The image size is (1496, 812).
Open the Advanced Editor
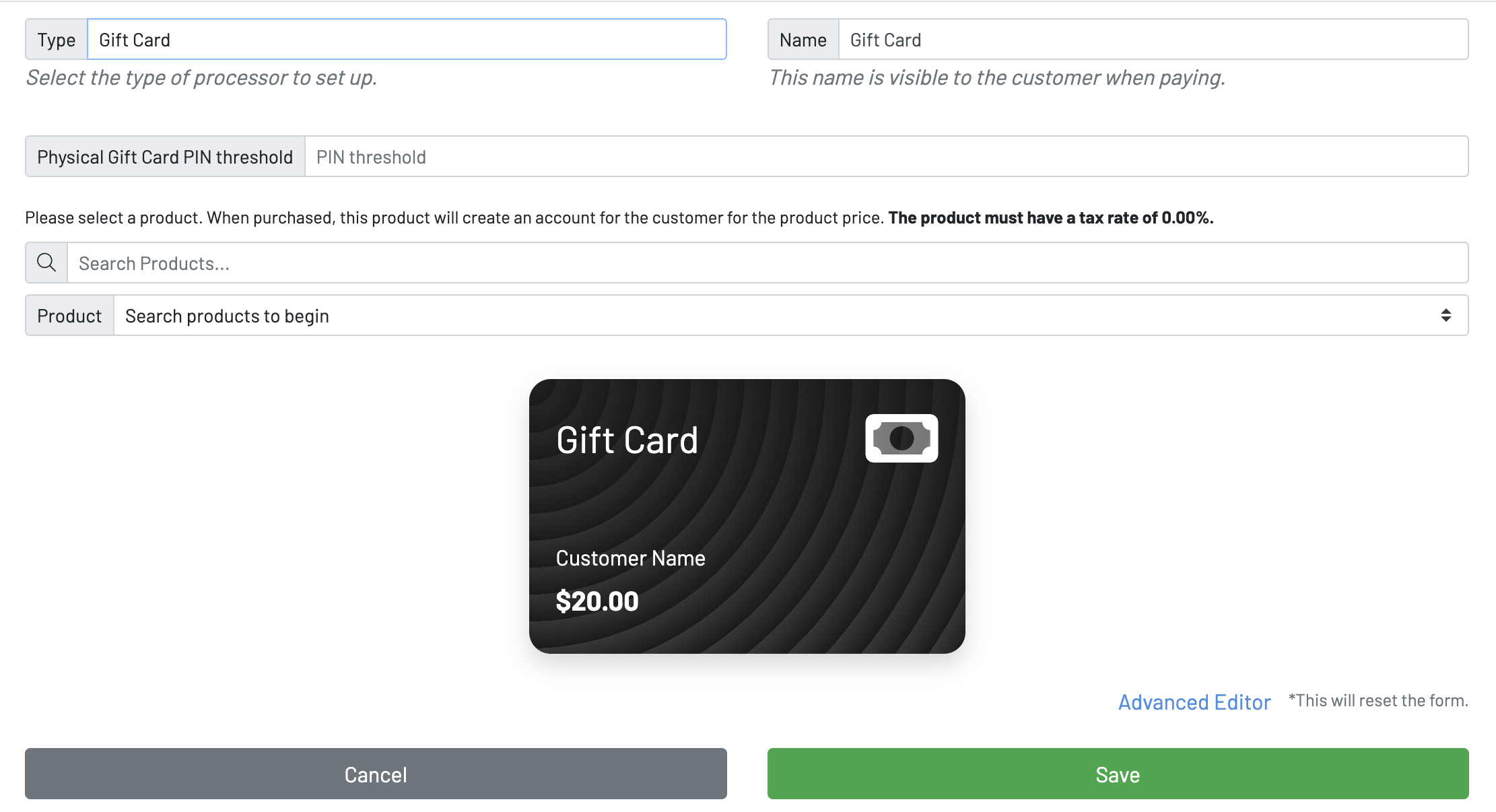1194,702
